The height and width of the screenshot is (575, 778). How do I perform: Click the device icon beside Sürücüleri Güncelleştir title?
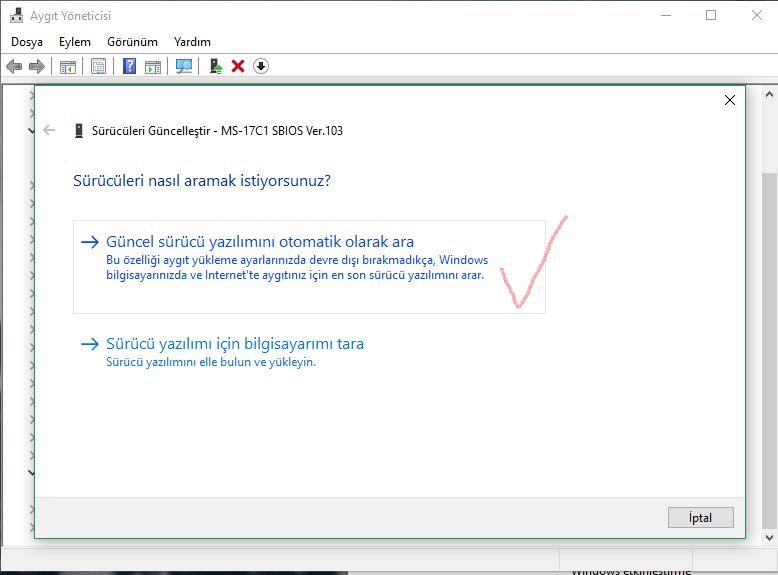pyautogui.click(x=79, y=130)
